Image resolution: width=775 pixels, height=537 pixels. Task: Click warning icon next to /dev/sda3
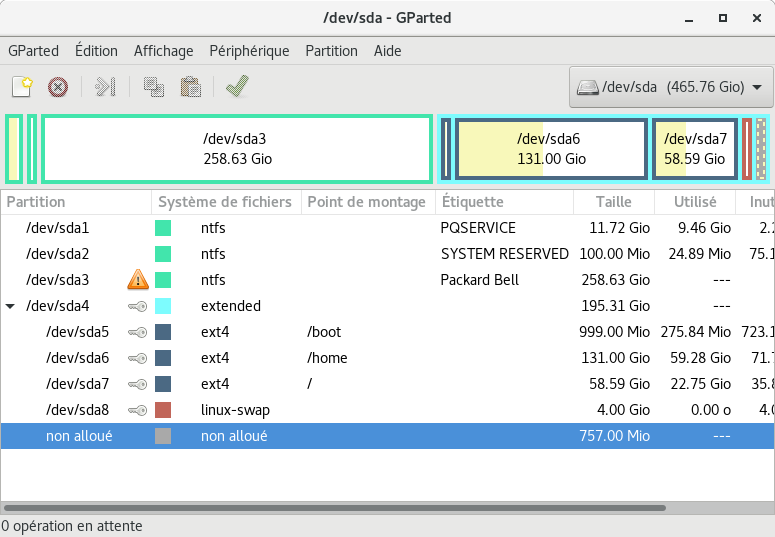tap(138, 280)
